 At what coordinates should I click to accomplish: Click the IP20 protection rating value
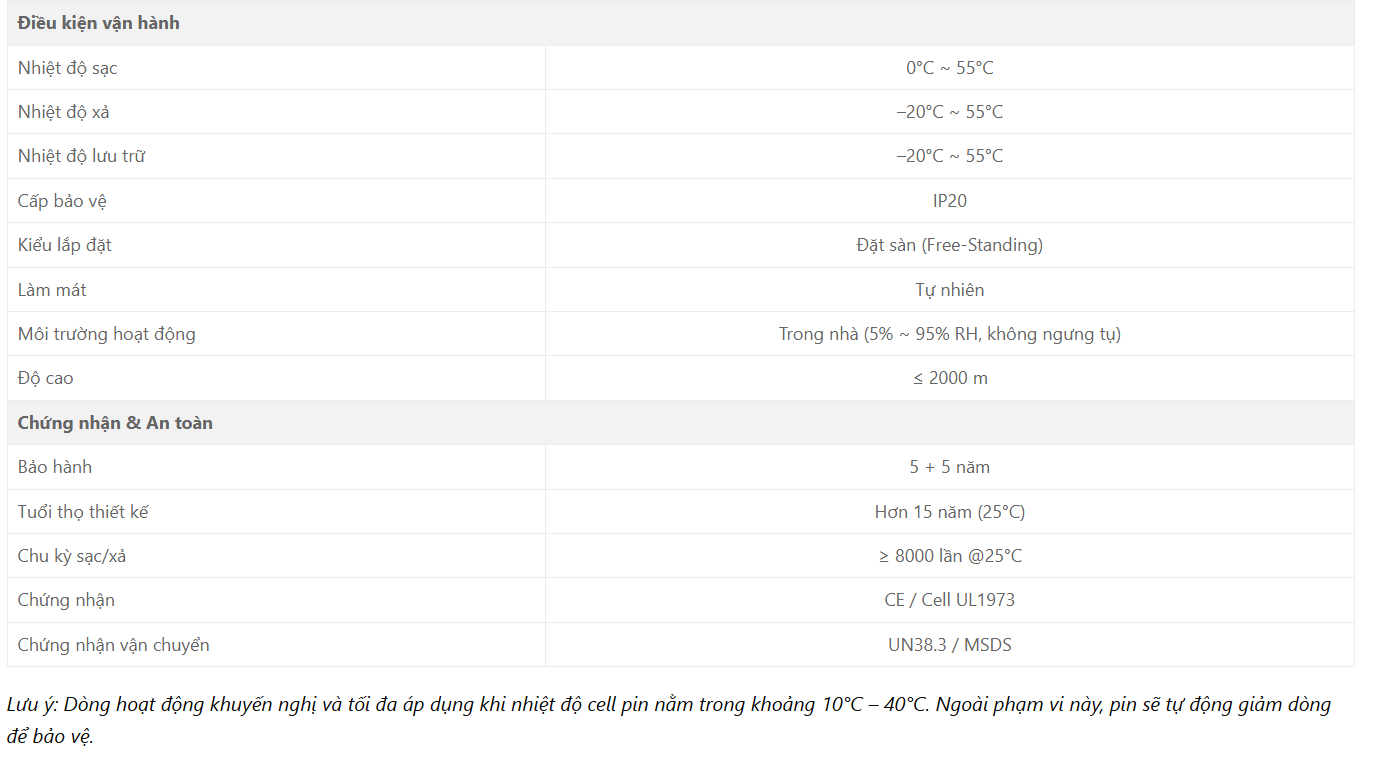[x=949, y=201]
